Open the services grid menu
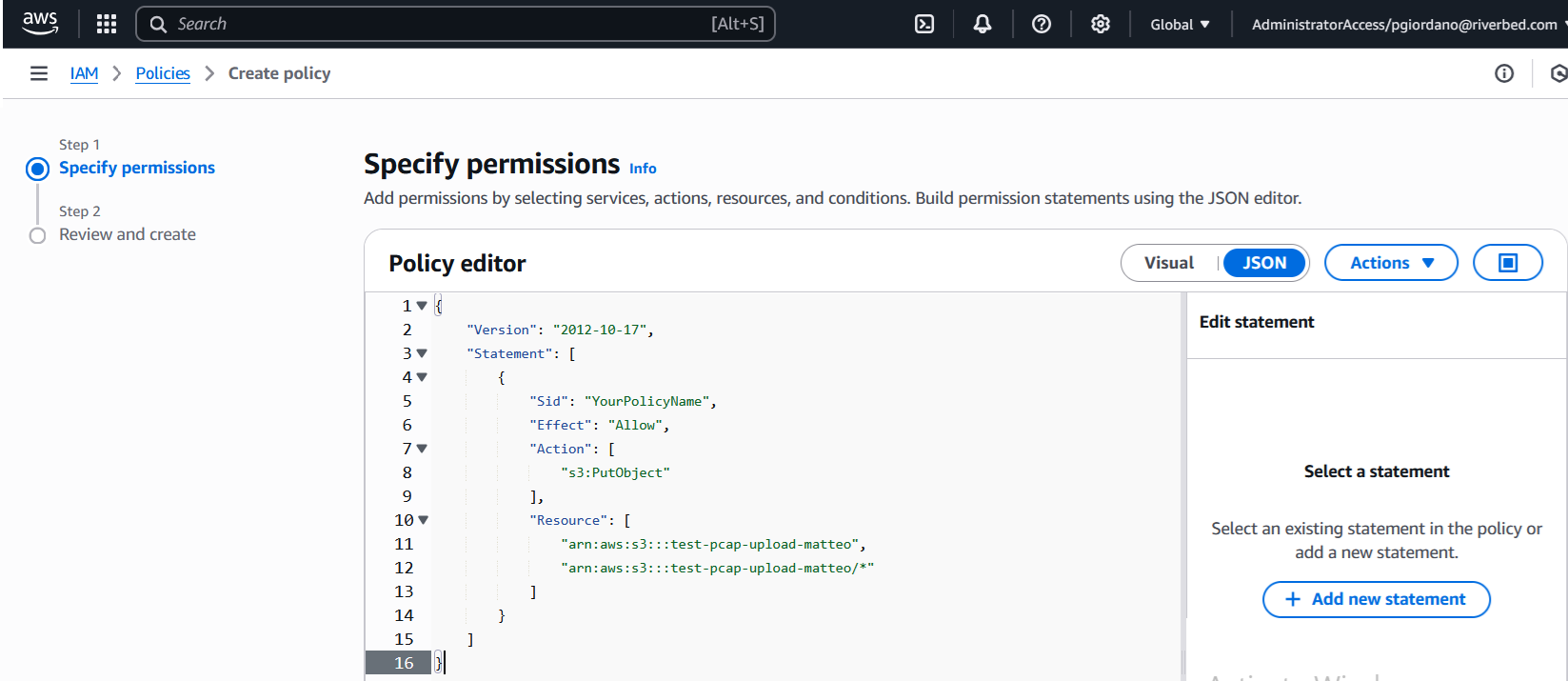The width and height of the screenshot is (1568, 681). pyautogui.click(x=107, y=24)
